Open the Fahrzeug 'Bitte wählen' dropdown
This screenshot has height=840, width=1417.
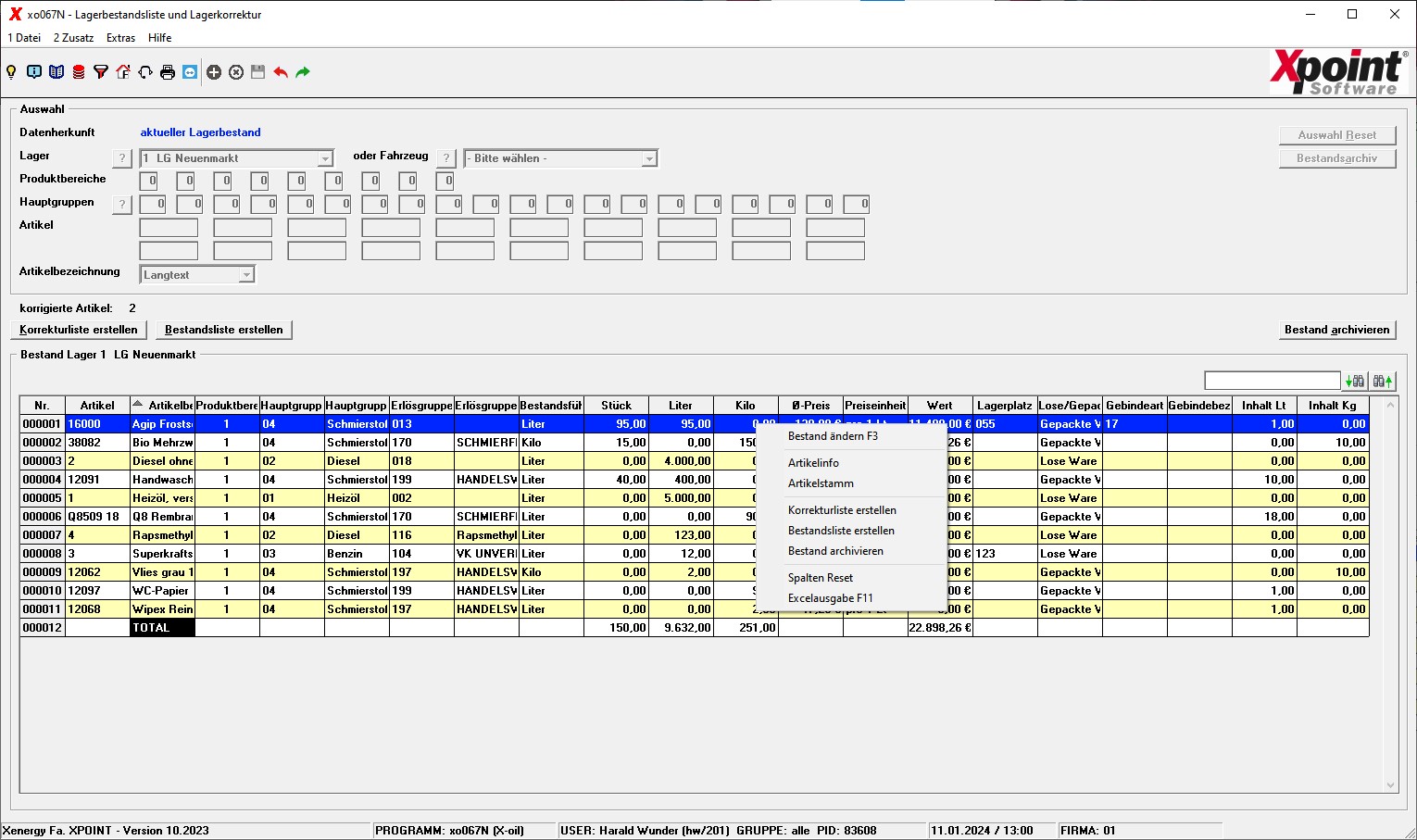(x=561, y=158)
